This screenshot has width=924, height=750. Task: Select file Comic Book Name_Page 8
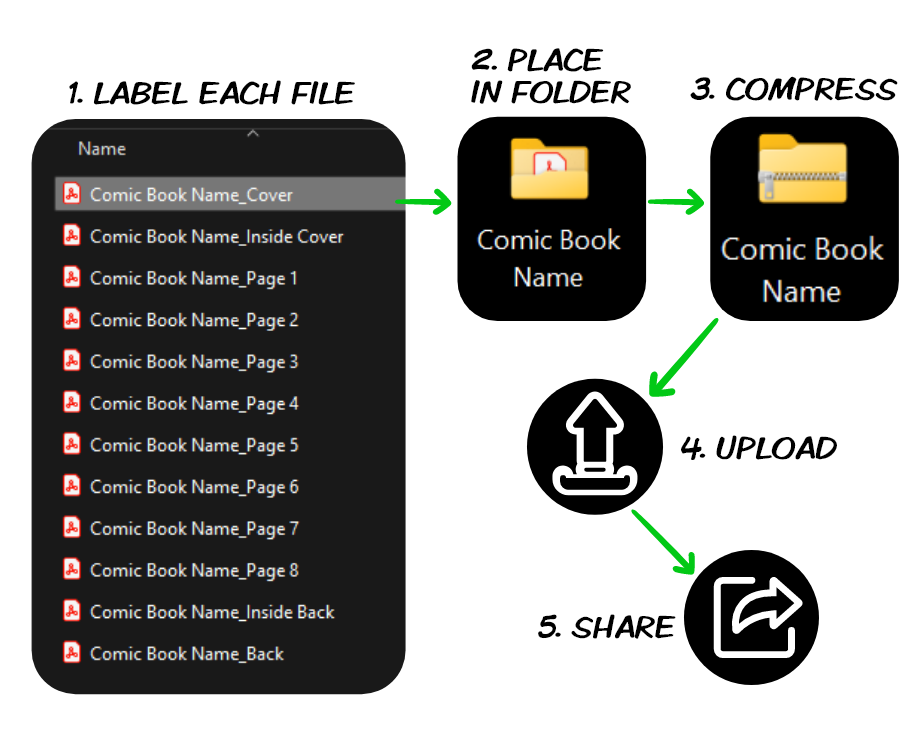click(194, 571)
